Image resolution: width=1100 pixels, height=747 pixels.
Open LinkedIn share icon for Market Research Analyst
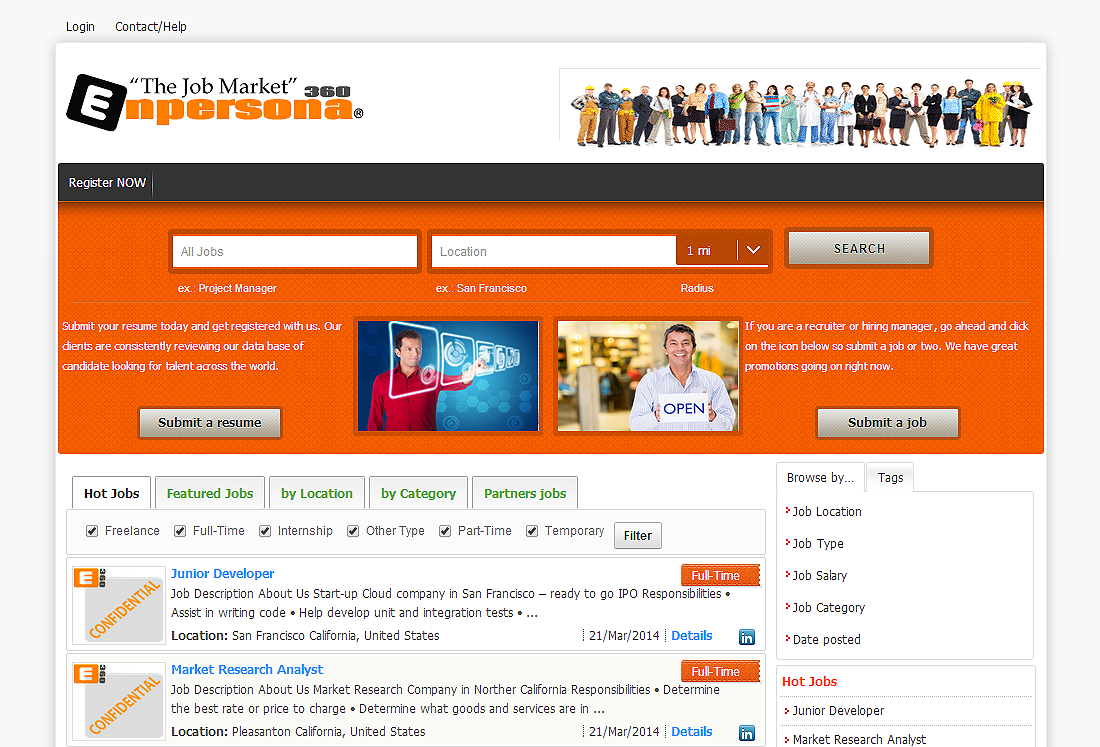click(x=746, y=733)
